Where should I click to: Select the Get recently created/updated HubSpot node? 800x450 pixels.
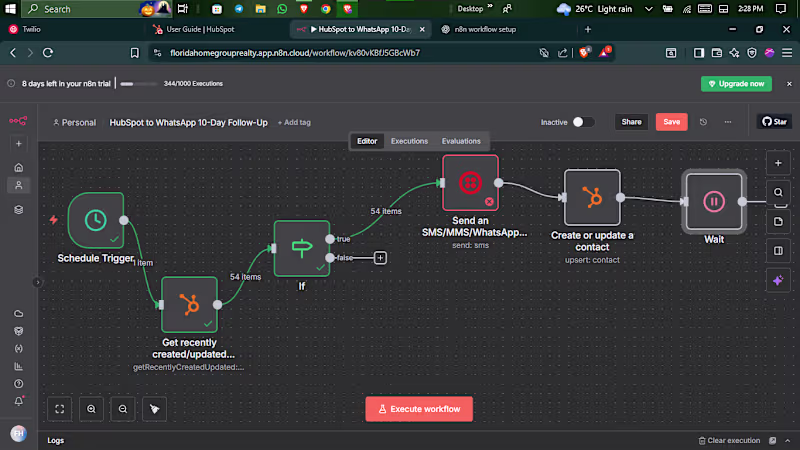189,305
